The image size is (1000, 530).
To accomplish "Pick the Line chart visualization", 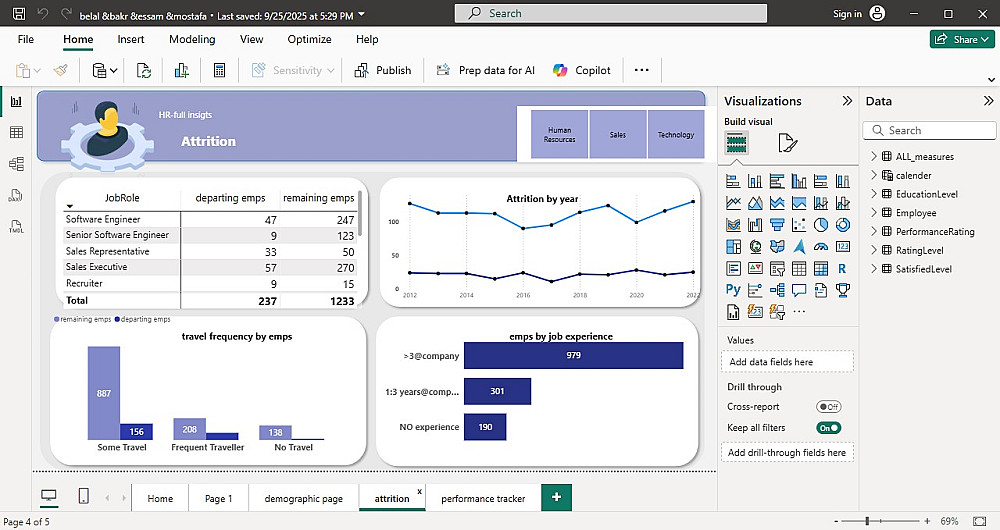I will 733,203.
